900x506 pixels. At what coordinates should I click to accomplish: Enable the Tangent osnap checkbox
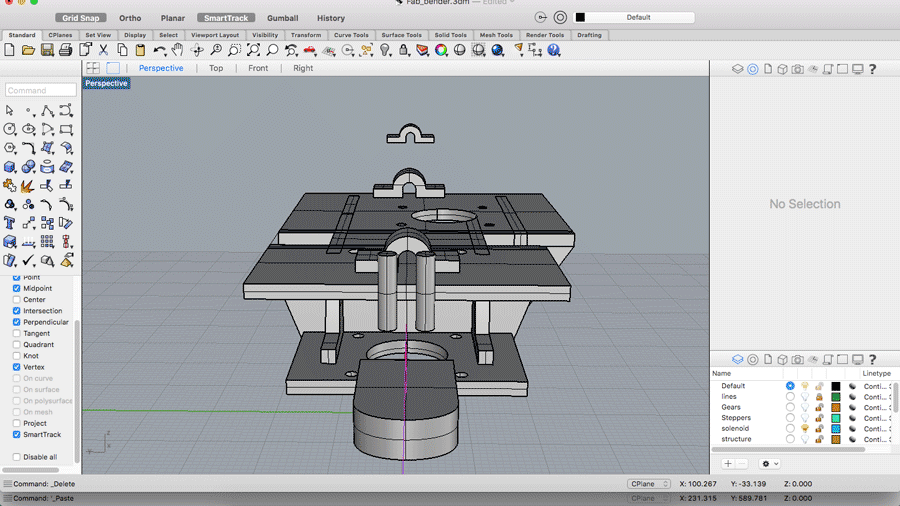tap(17, 333)
